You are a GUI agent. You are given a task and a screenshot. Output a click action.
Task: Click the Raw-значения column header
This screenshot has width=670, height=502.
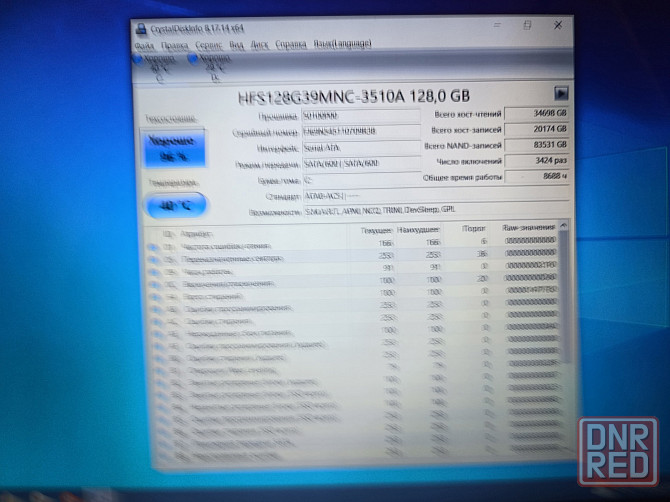(529, 228)
